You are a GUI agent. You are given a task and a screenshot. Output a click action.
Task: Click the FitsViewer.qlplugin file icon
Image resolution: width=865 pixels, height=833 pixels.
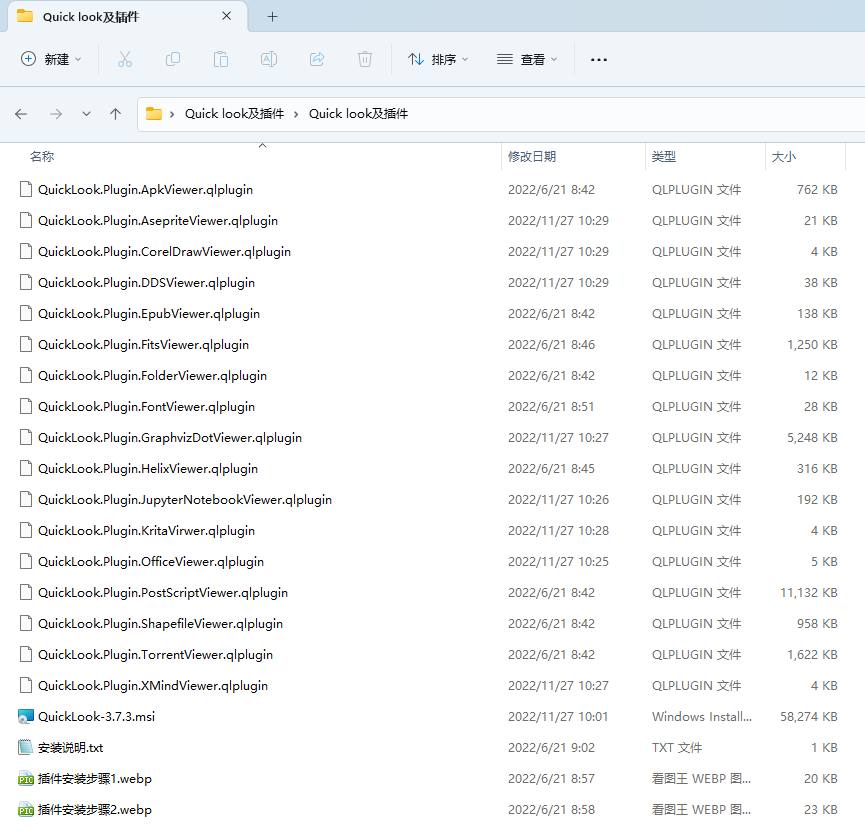[25, 344]
